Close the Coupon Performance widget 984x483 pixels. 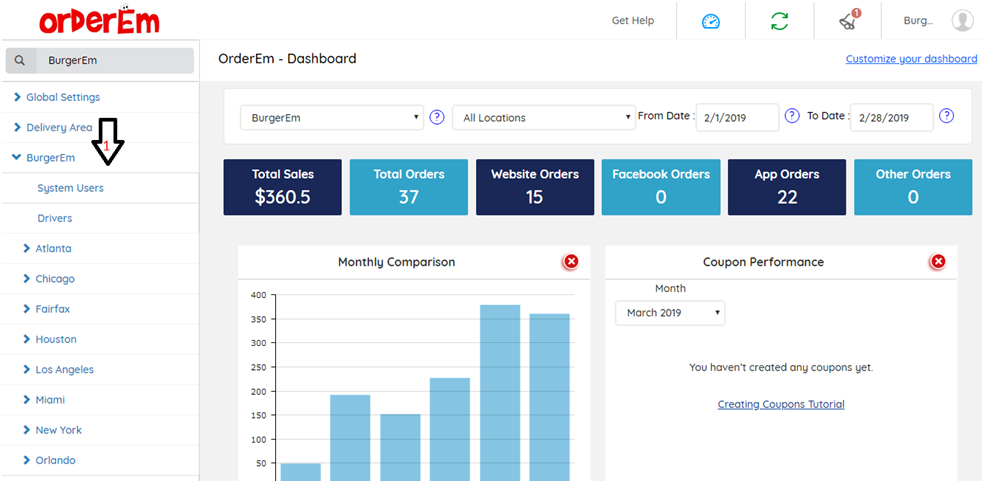click(x=938, y=262)
